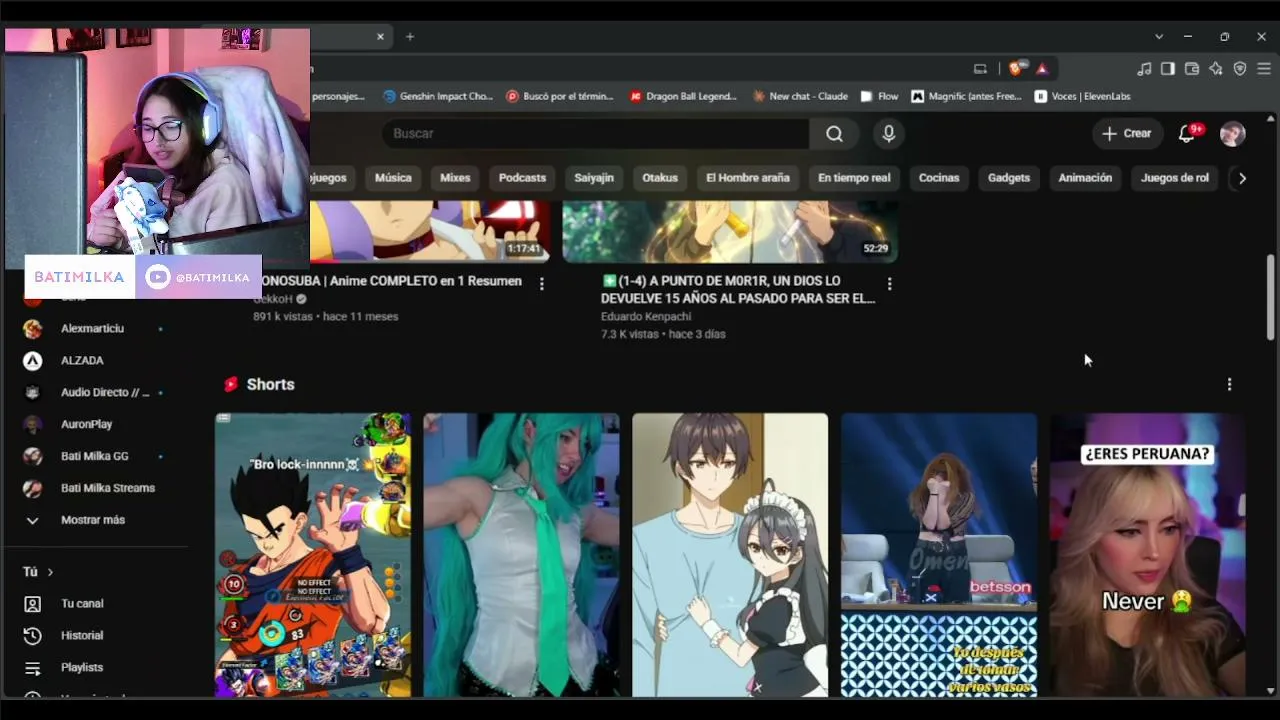Select the Mixes filter chip
The image size is (1280, 720).
coord(455,178)
